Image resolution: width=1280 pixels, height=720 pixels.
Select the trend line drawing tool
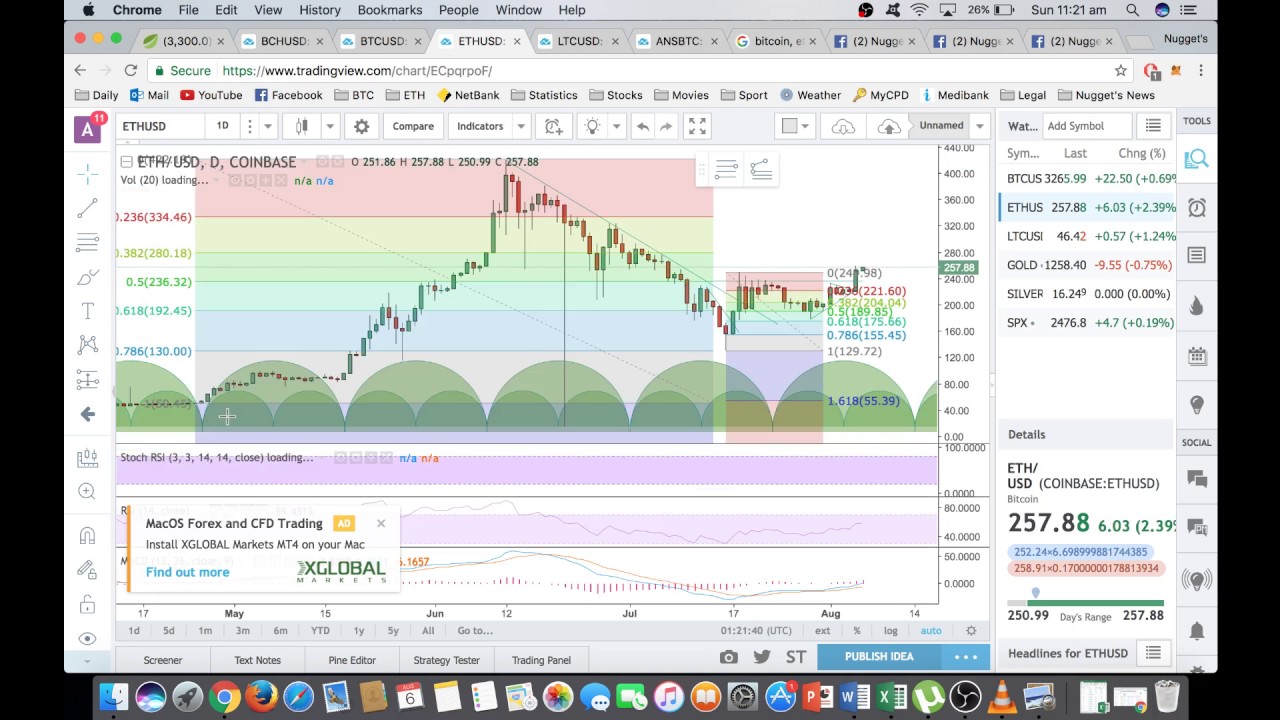(x=88, y=208)
